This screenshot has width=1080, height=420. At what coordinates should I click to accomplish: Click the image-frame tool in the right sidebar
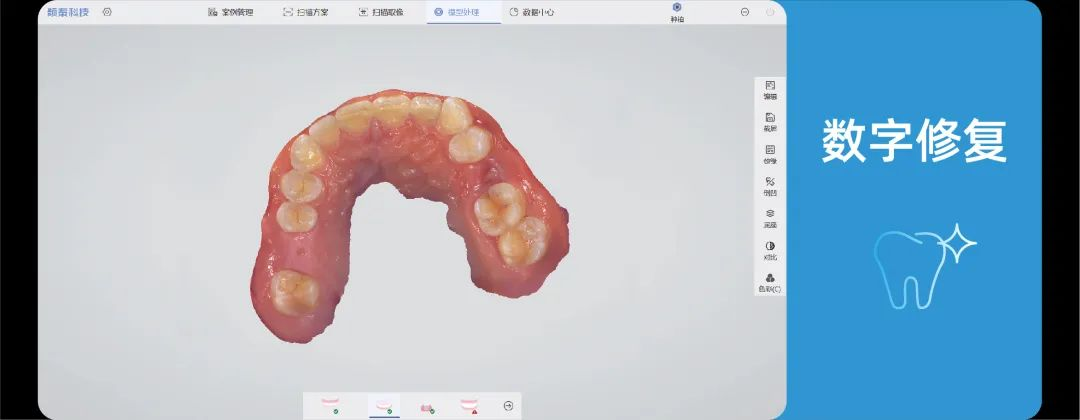tap(770, 154)
